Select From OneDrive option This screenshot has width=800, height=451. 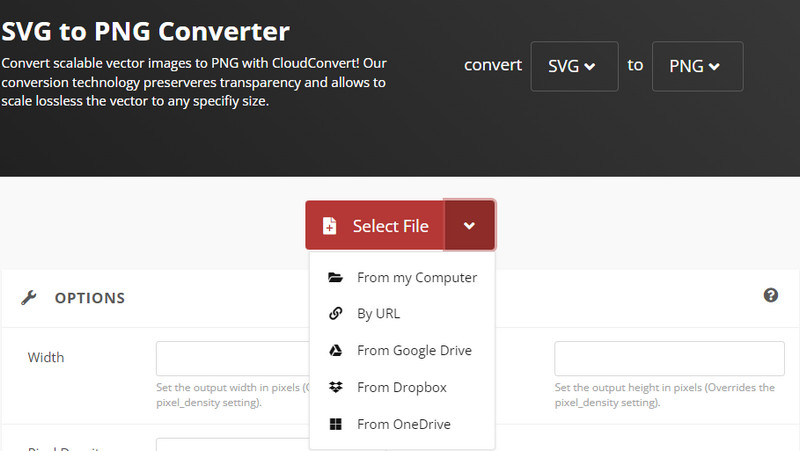403,424
